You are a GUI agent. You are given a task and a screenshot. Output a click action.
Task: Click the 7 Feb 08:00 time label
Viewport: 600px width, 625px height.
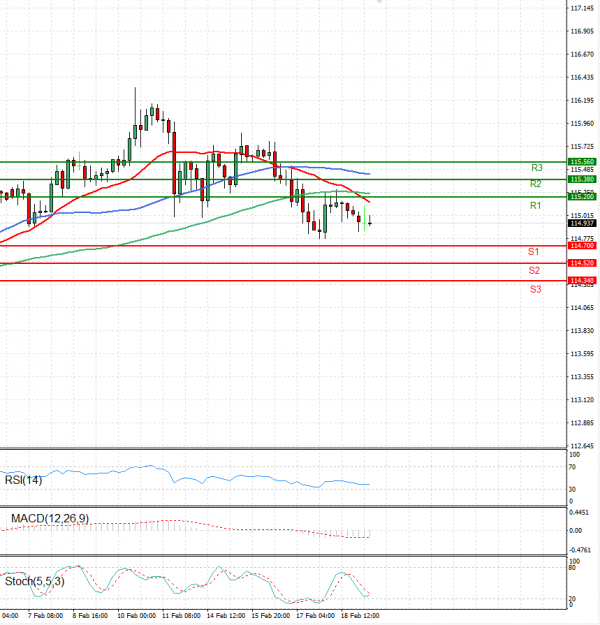click(45, 616)
